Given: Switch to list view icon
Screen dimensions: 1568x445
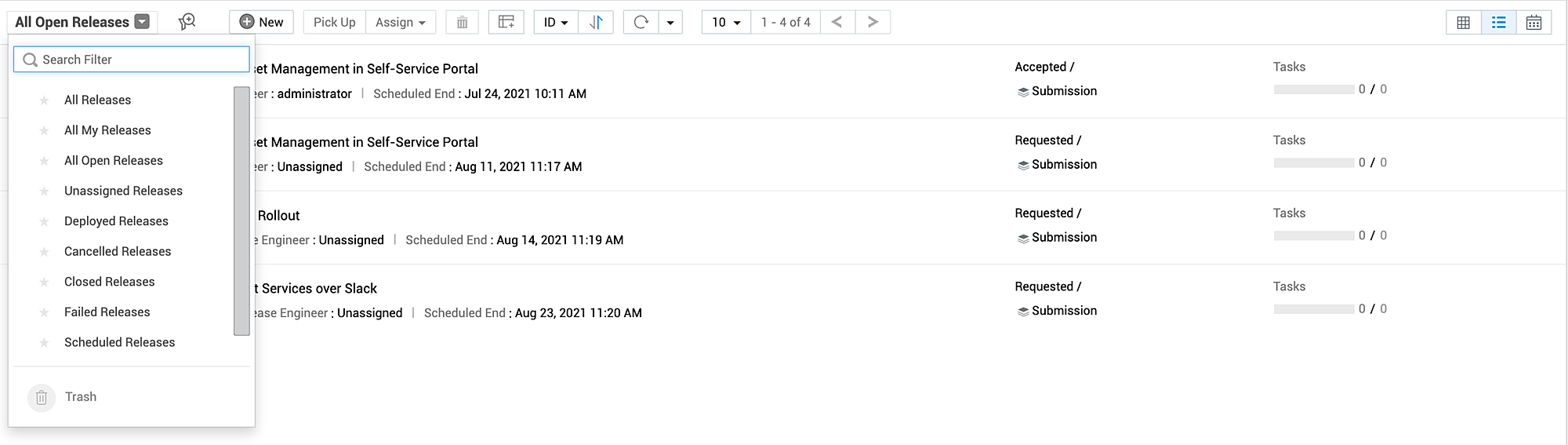Looking at the screenshot, I should (1499, 22).
